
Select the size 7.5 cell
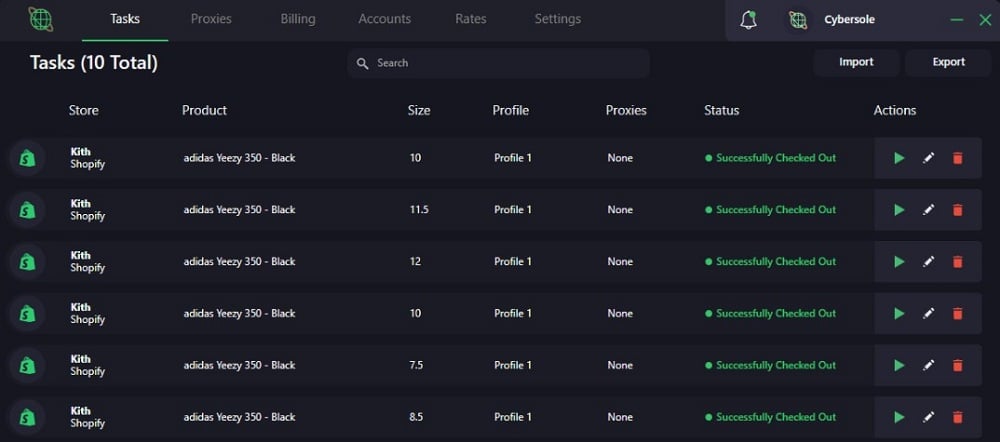pyautogui.click(x=416, y=365)
